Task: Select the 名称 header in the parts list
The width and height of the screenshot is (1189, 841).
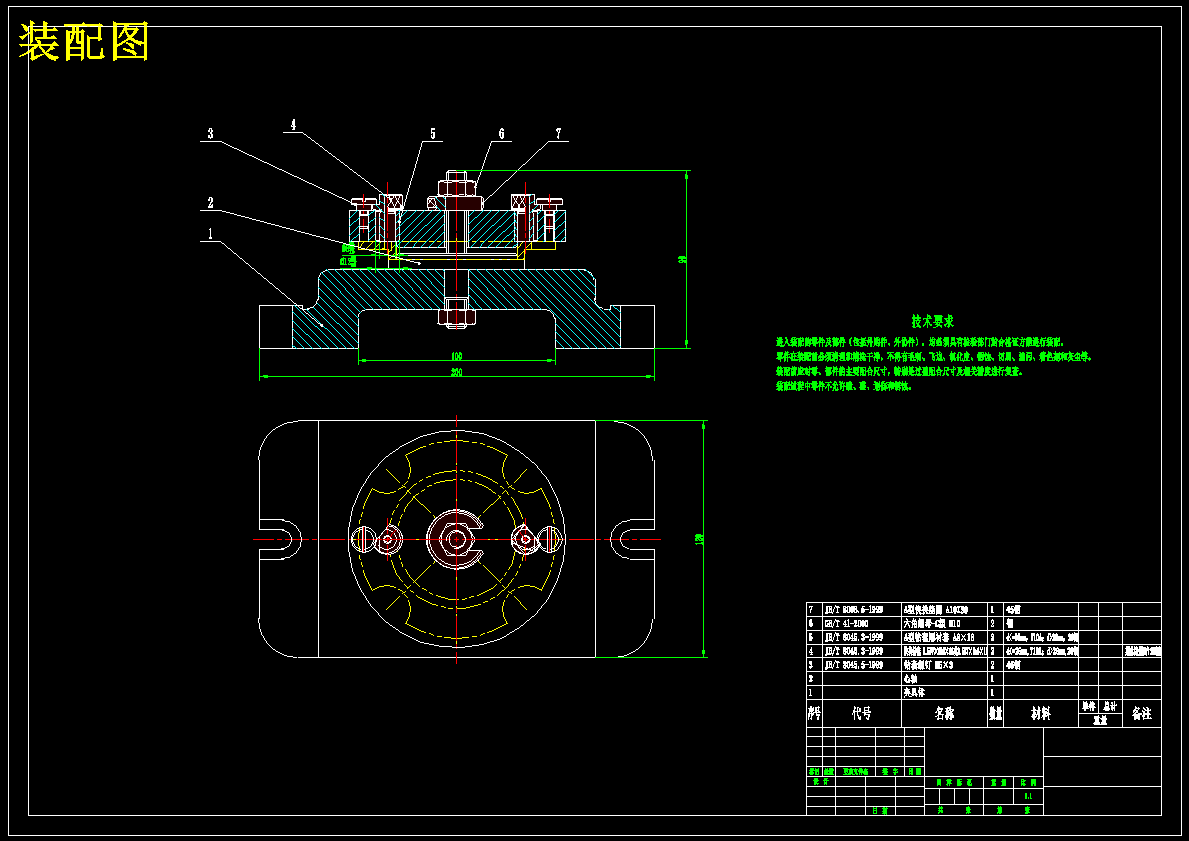Action: pyautogui.click(x=944, y=714)
